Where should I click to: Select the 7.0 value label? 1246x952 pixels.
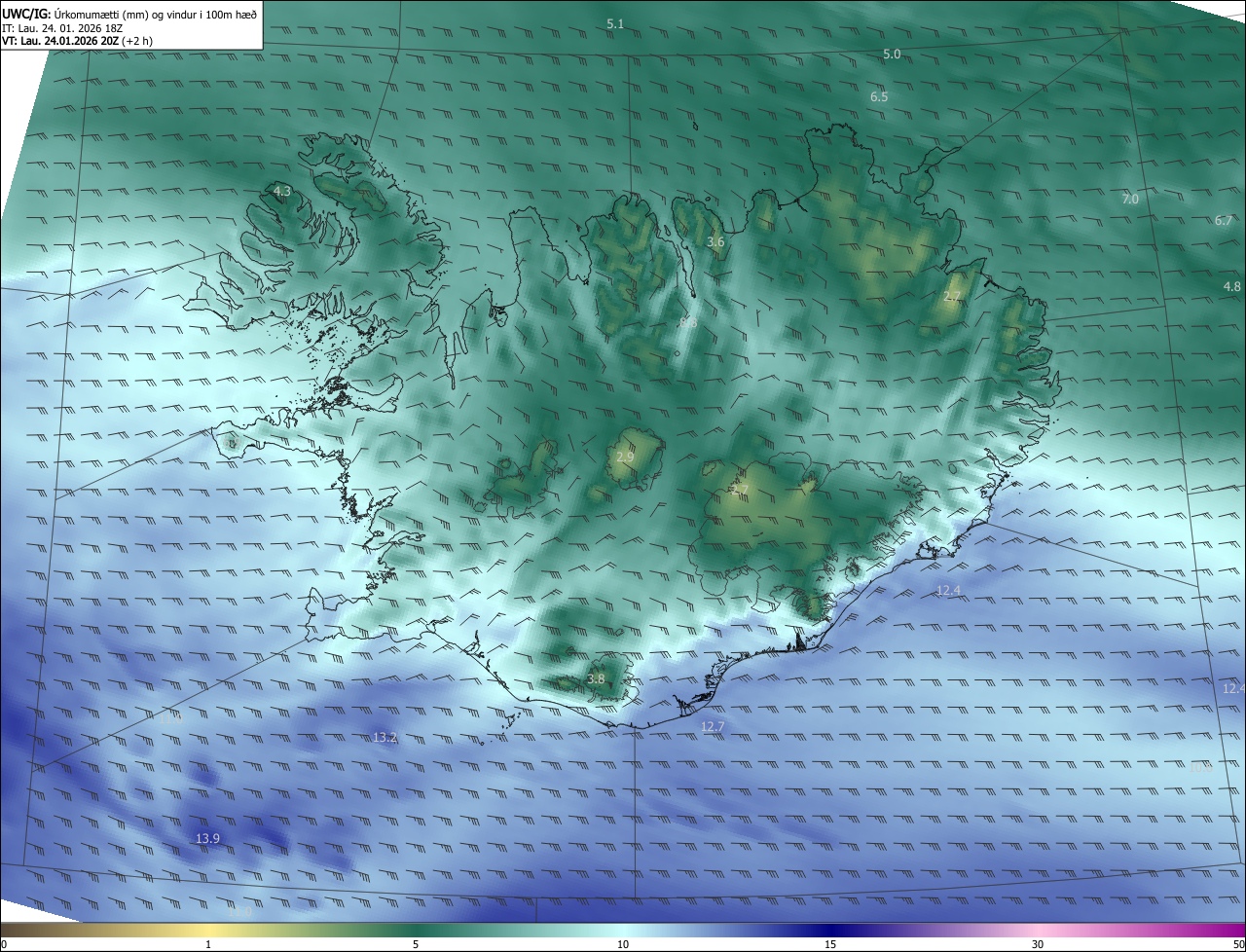[x=1130, y=199]
